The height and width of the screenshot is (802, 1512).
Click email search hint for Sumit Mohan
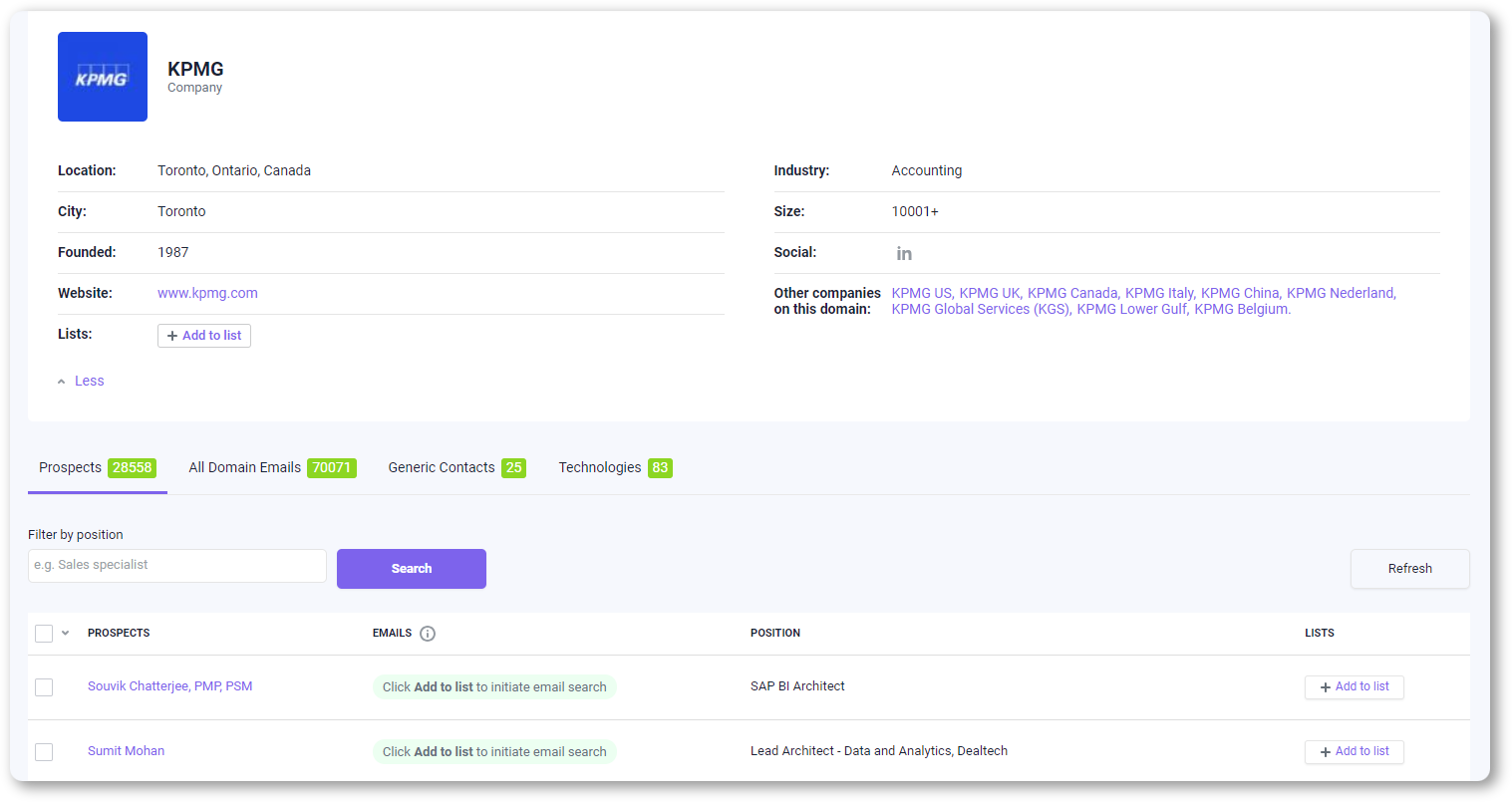tap(494, 752)
